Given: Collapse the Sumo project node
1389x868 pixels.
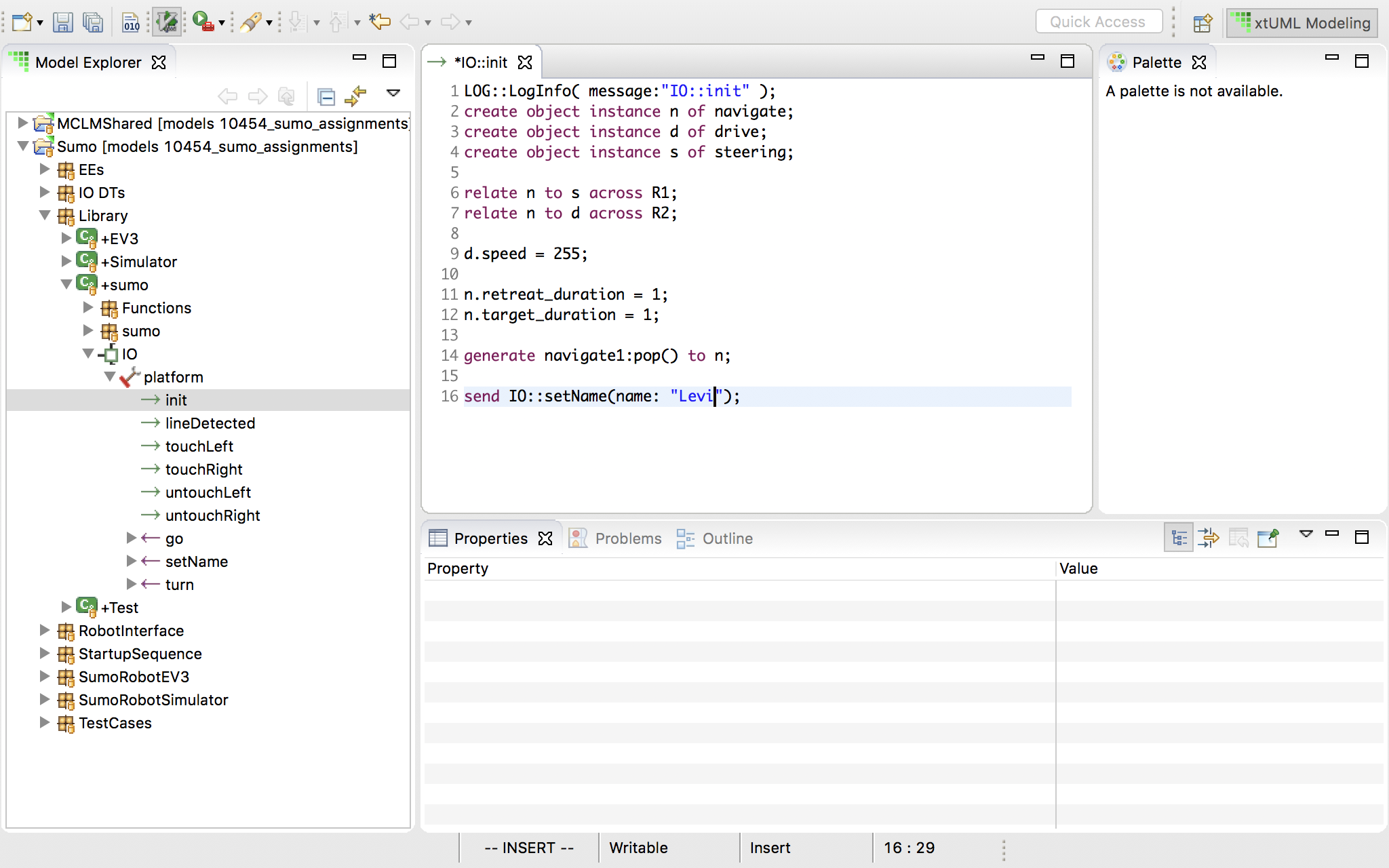Looking at the screenshot, I should pos(23,146).
